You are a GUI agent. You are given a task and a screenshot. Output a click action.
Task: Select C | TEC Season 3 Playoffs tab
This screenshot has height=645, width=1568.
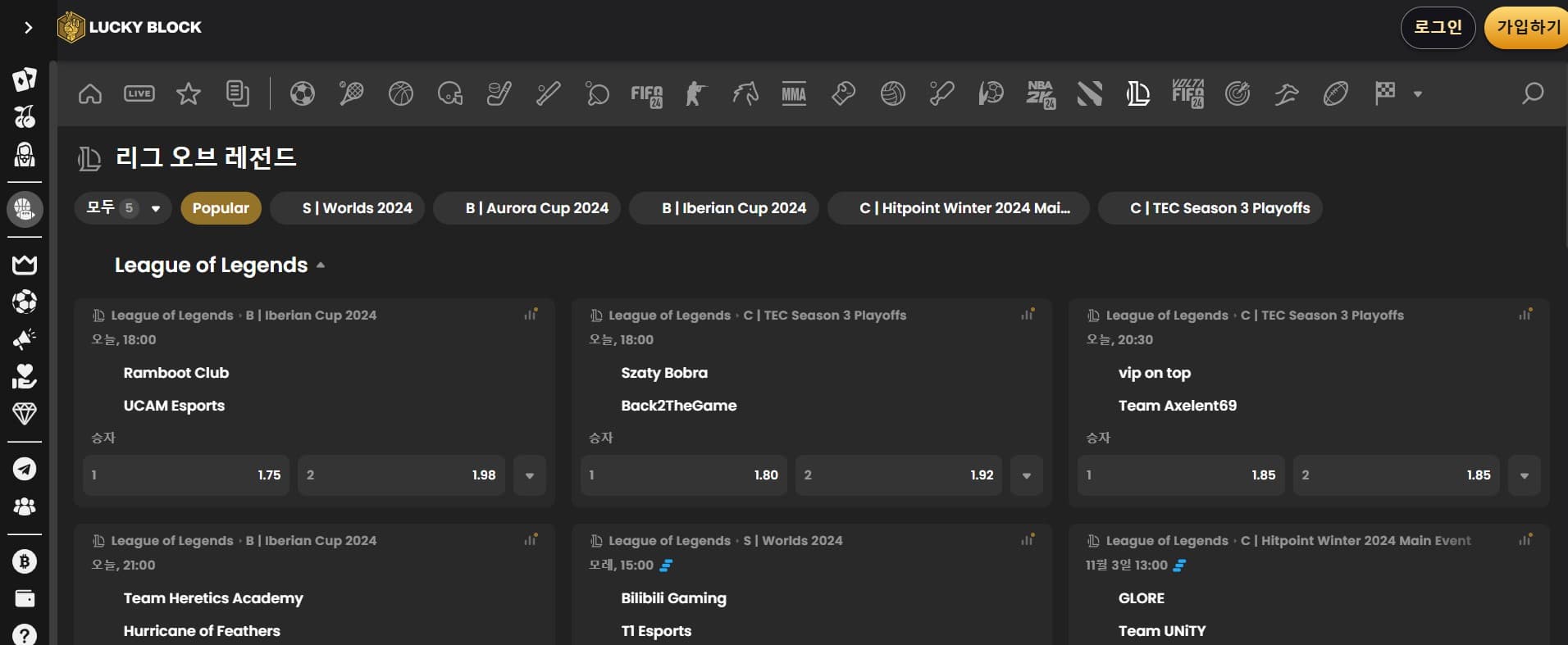point(1210,208)
